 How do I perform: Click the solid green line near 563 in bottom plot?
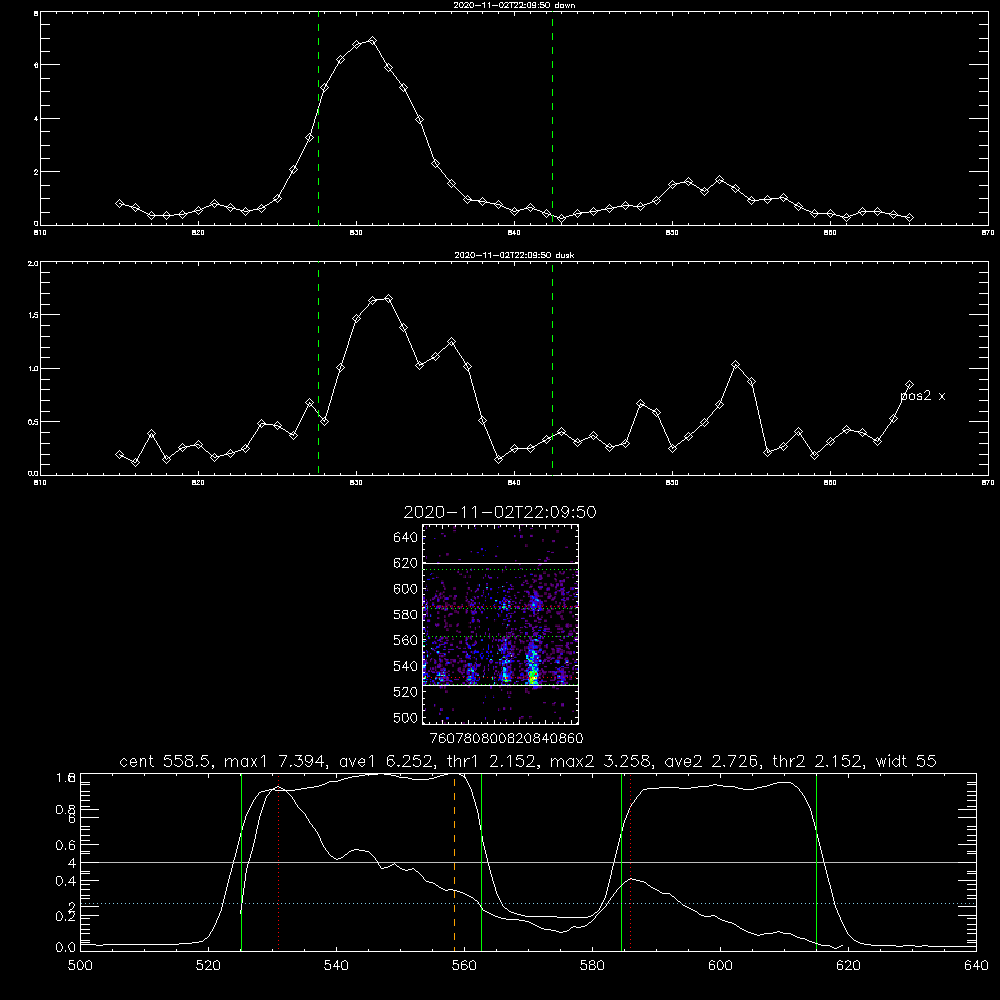click(x=481, y=861)
